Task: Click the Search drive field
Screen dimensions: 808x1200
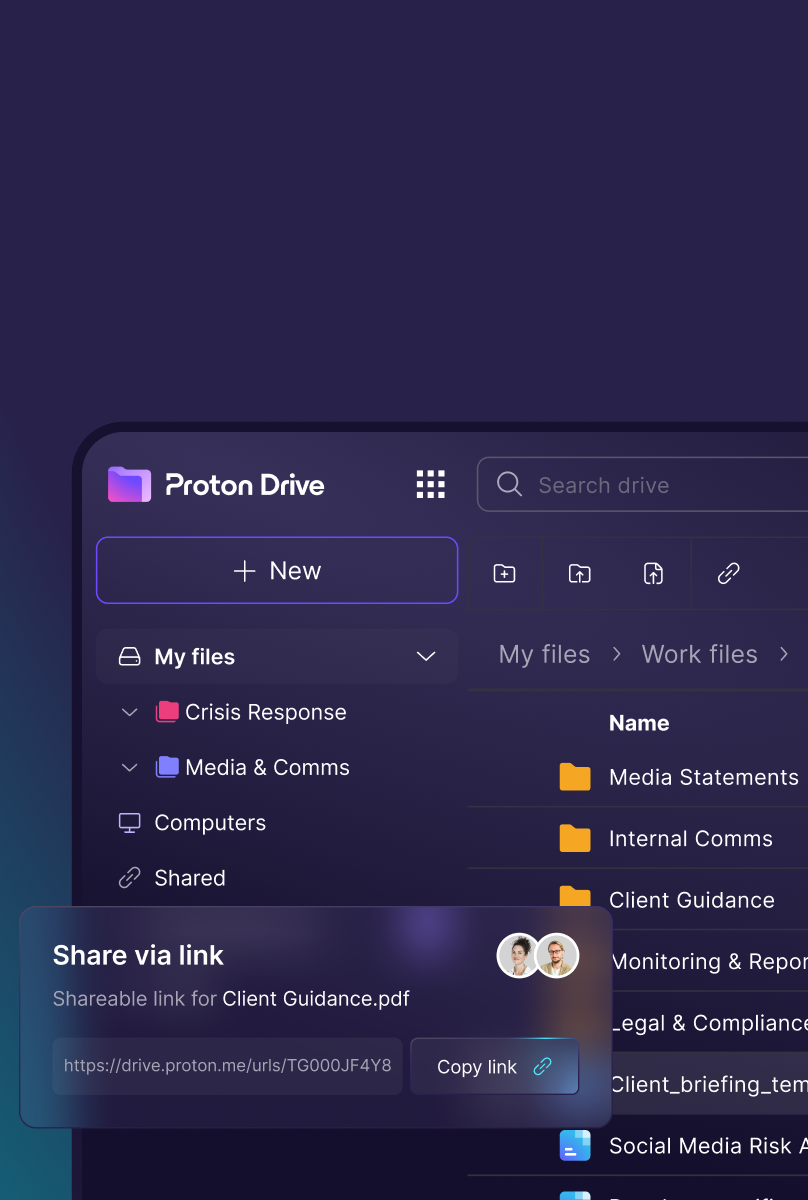Action: coord(660,485)
